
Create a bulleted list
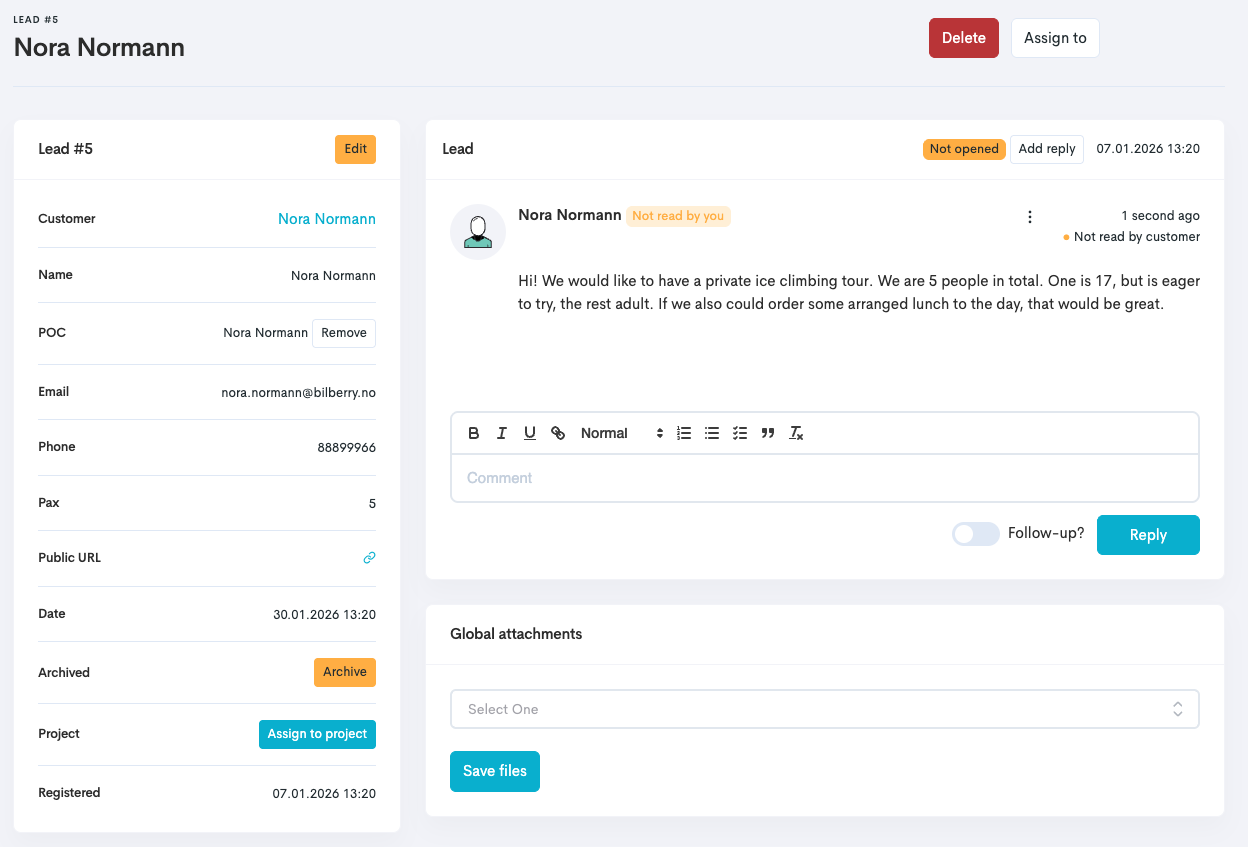(712, 433)
